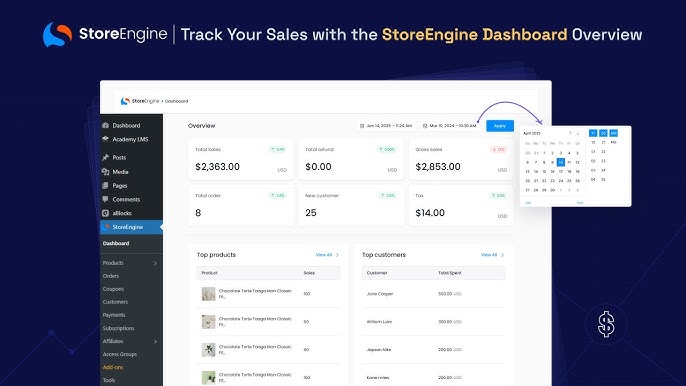Expand the Products submenu chevron
This screenshot has width=686, height=386.
click(155, 263)
